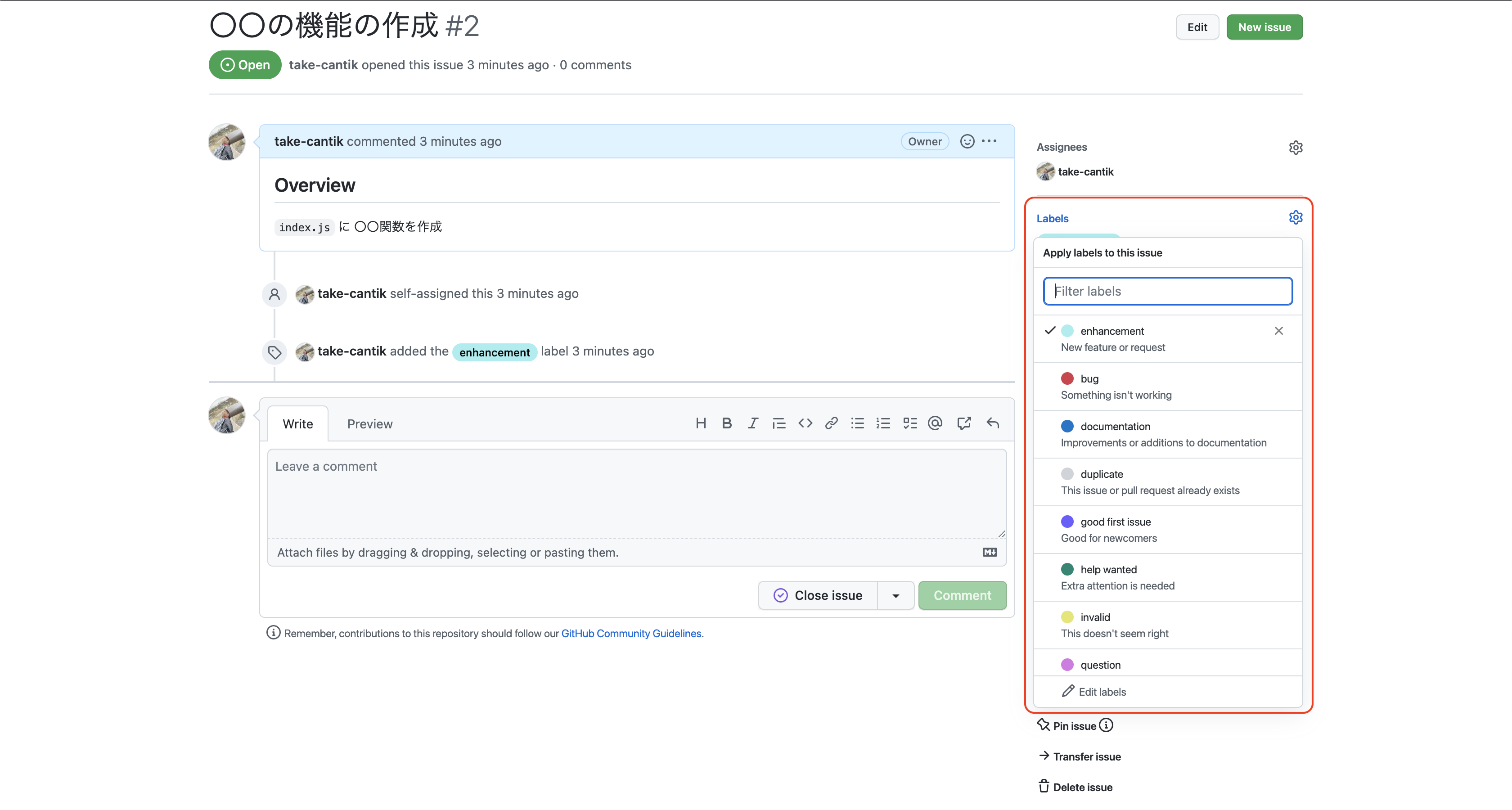Add a reaction with the smiley icon
Image resolution: width=1512 pixels, height=810 pixels.
tap(967, 141)
